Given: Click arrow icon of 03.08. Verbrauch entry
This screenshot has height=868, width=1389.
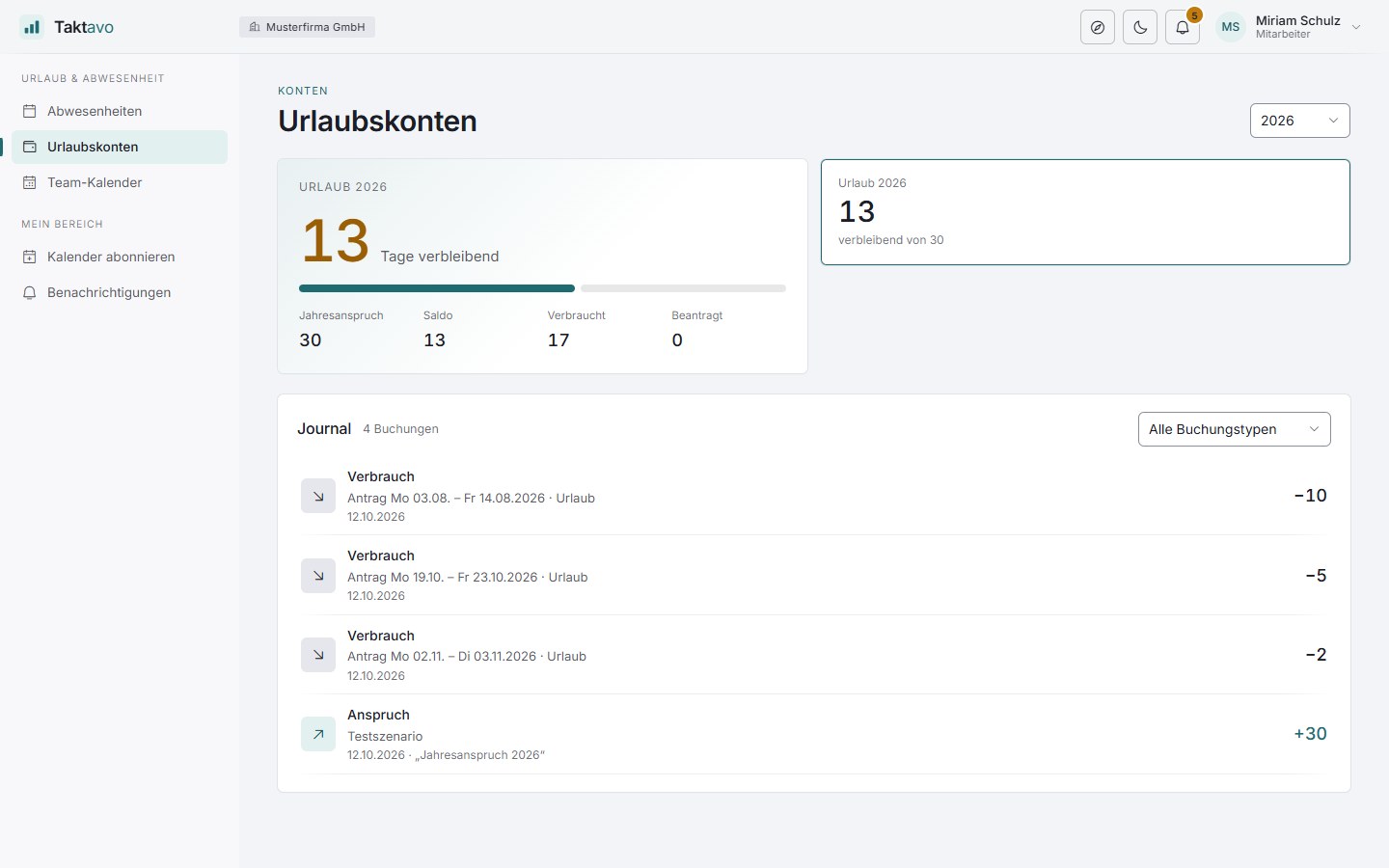Looking at the screenshot, I should 318,496.
